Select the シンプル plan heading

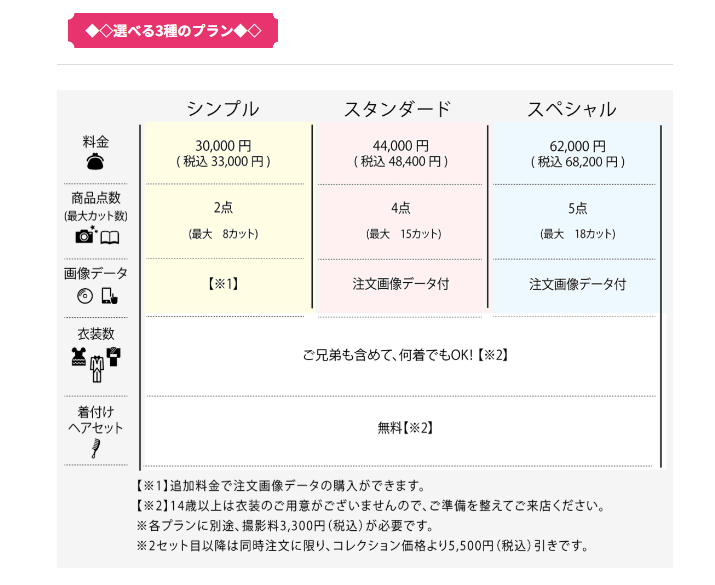[223, 109]
